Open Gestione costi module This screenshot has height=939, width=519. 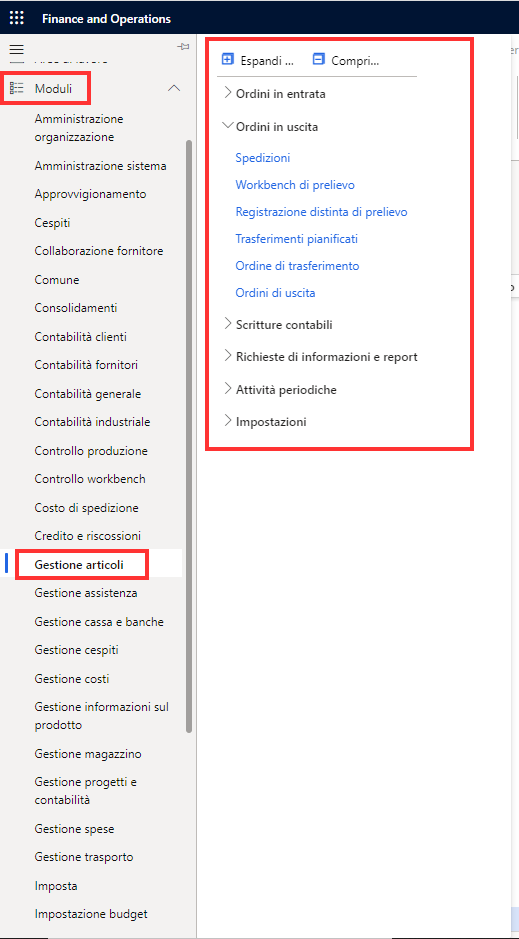coord(72,678)
